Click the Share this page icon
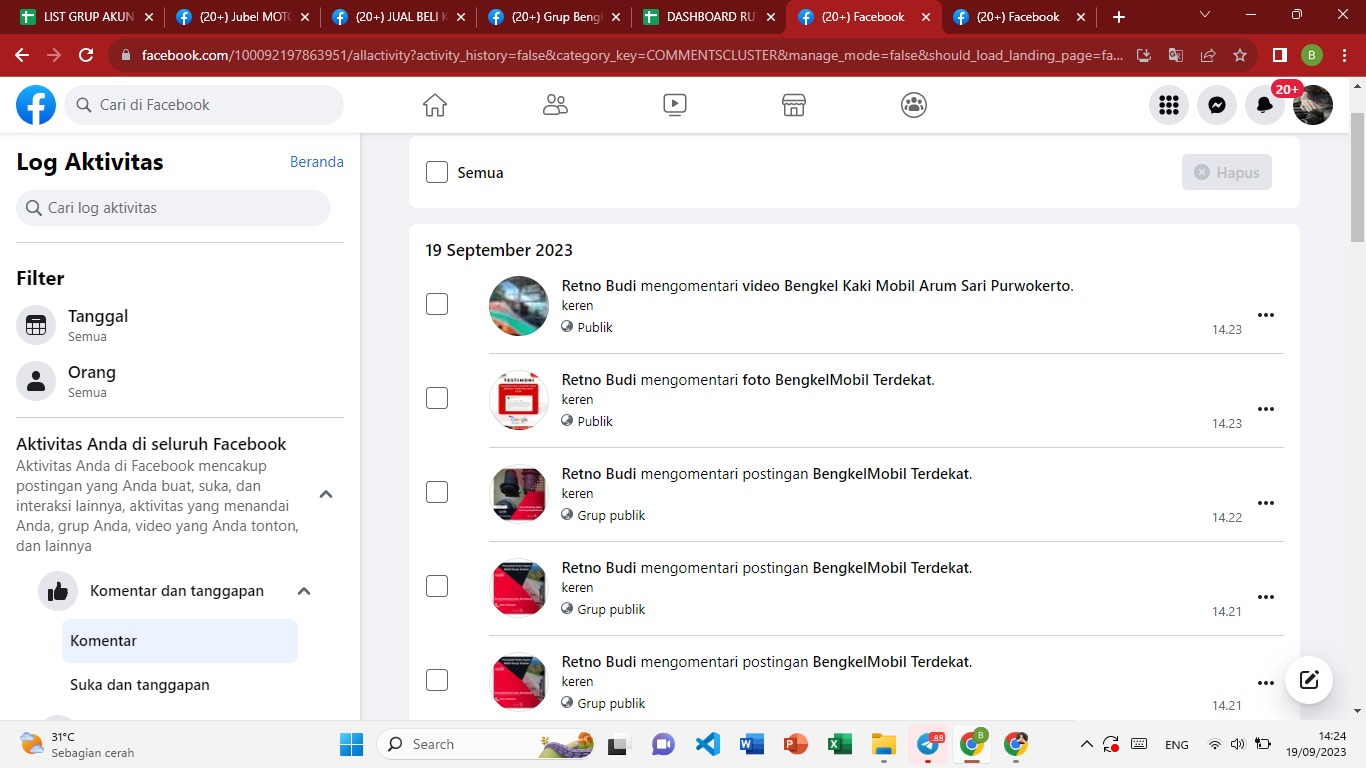 pyautogui.click(x=1208, y=55)
